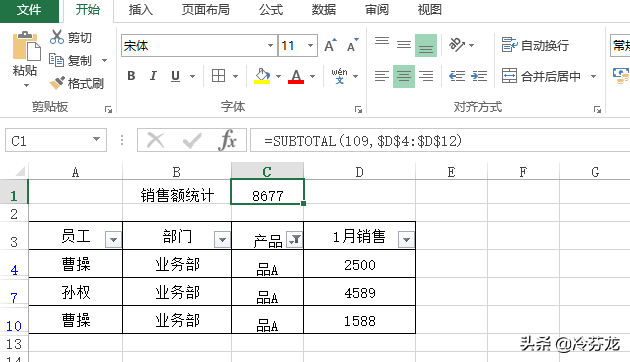Open the merge and center dropdown arrow
Image resolution: width=630 pixels, height=362 pixels.
tap(593, 76)
